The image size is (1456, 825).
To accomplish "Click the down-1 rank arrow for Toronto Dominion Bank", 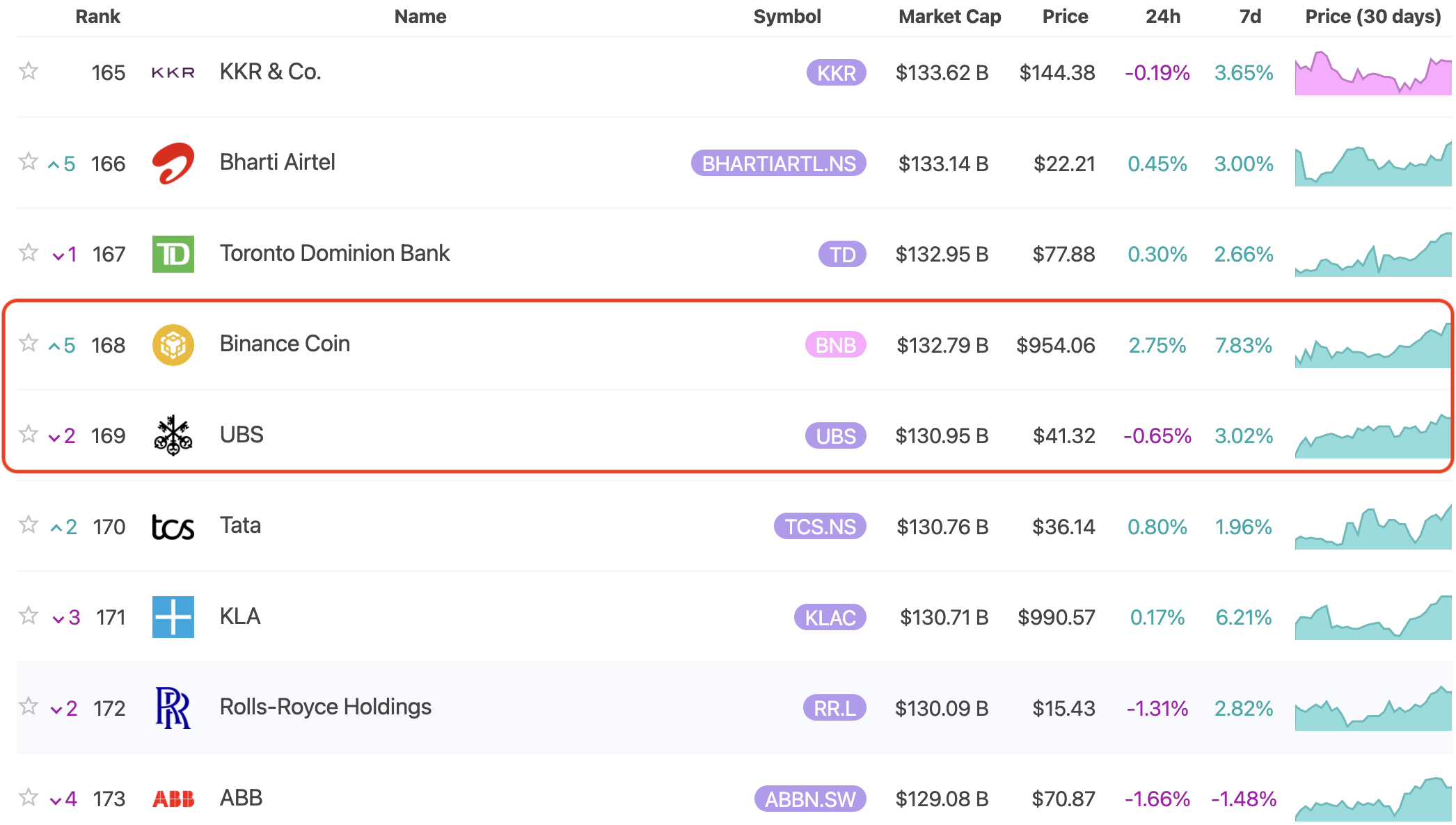I will (62, 254).
